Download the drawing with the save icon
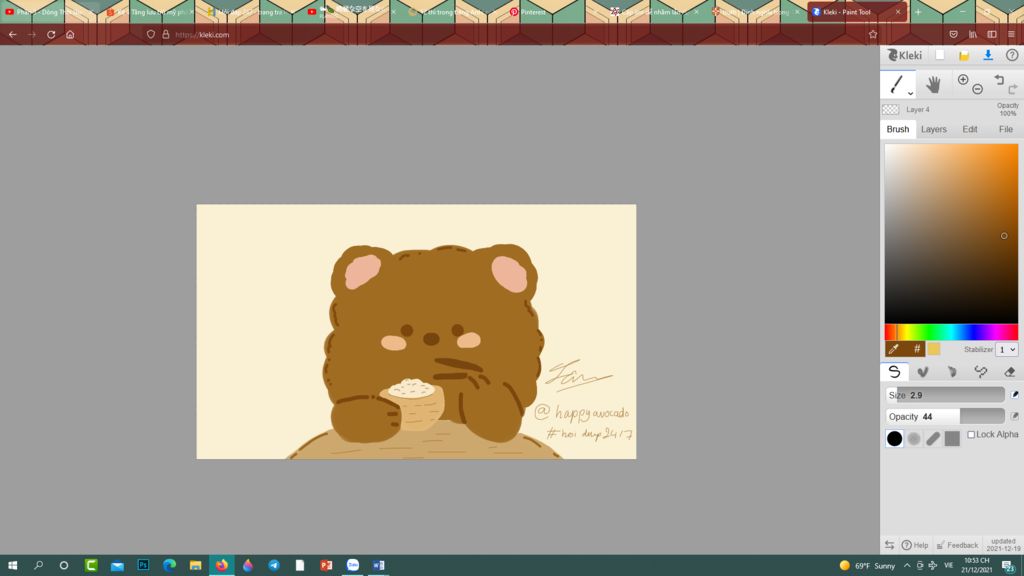Viewport: 1024px width, 576px height. 987,56
